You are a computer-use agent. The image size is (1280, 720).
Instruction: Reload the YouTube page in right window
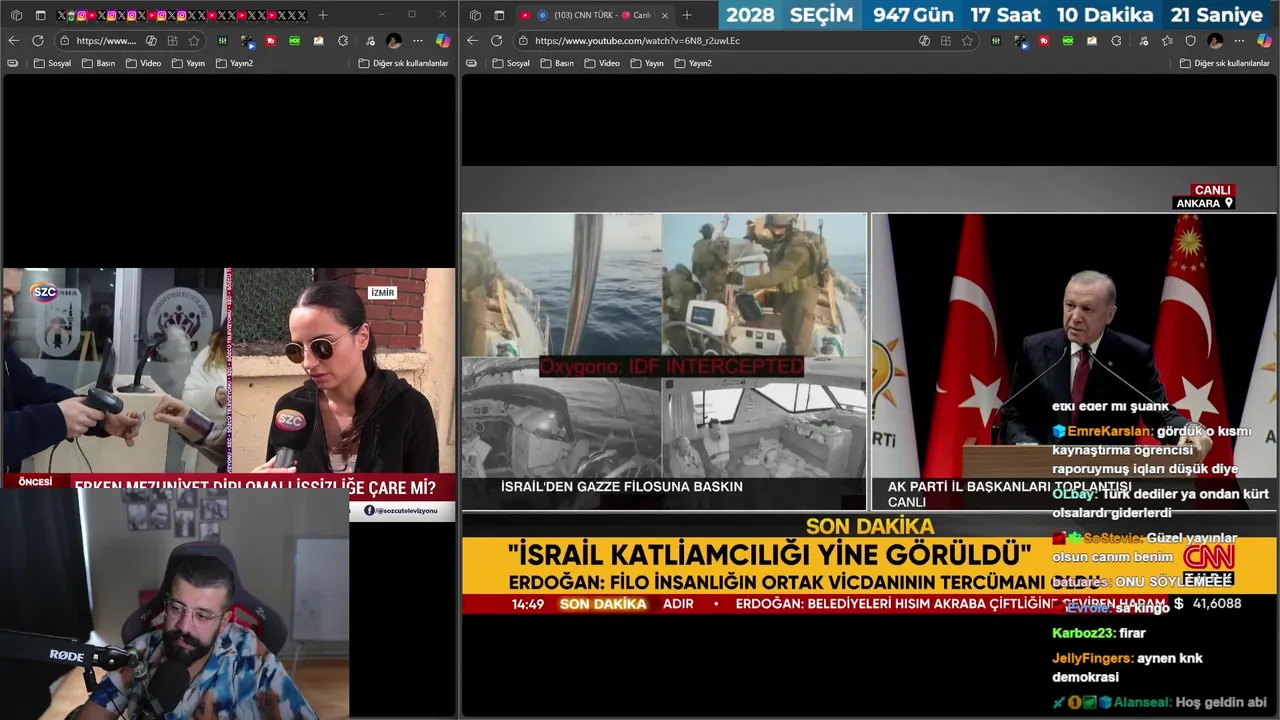pyautogui.click(x=497, y=41)
